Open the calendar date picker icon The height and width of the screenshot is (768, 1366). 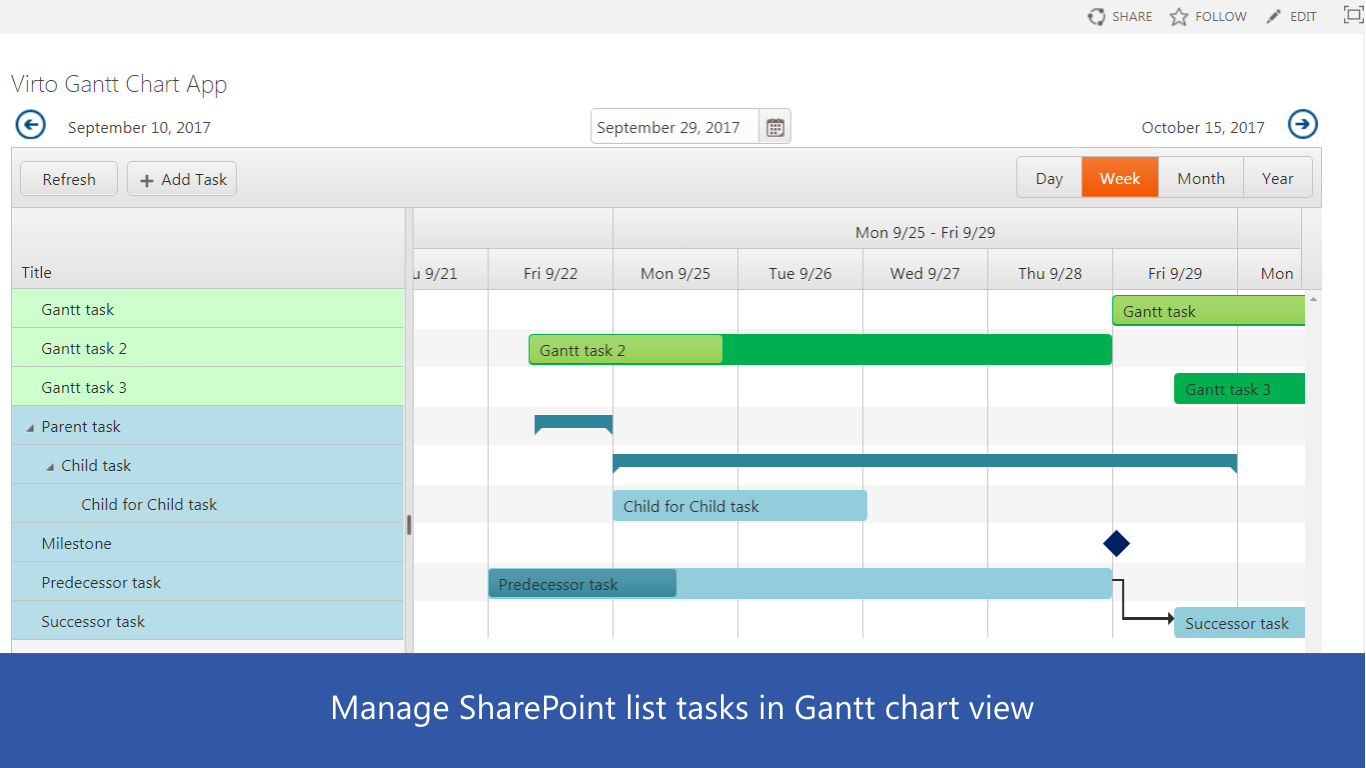click(775, 127)
